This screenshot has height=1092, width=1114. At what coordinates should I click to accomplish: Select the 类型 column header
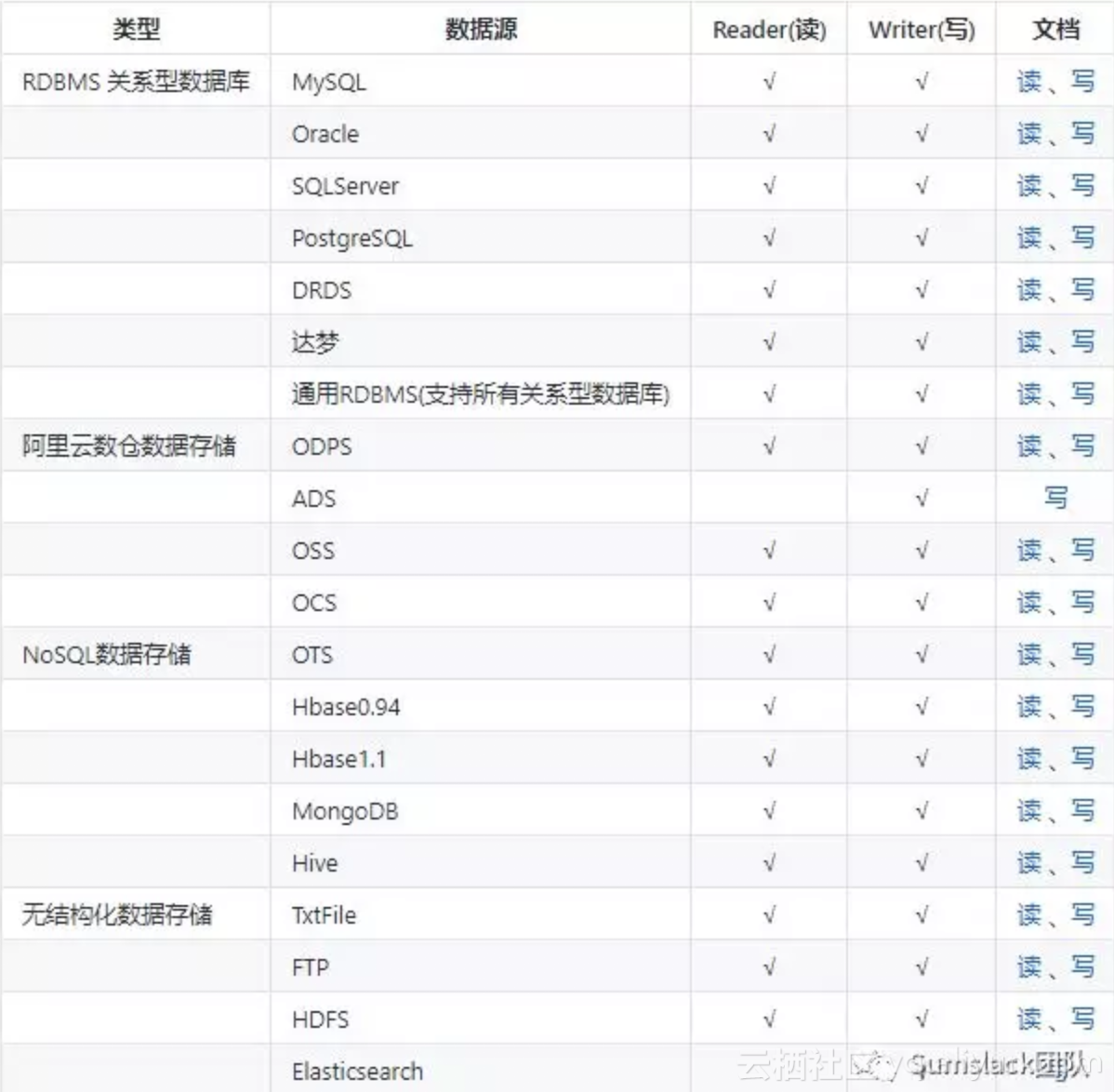[136, 29]
